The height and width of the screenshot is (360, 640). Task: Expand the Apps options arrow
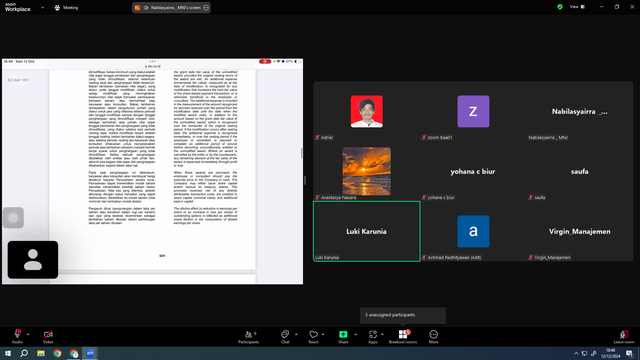pos(382,334)
